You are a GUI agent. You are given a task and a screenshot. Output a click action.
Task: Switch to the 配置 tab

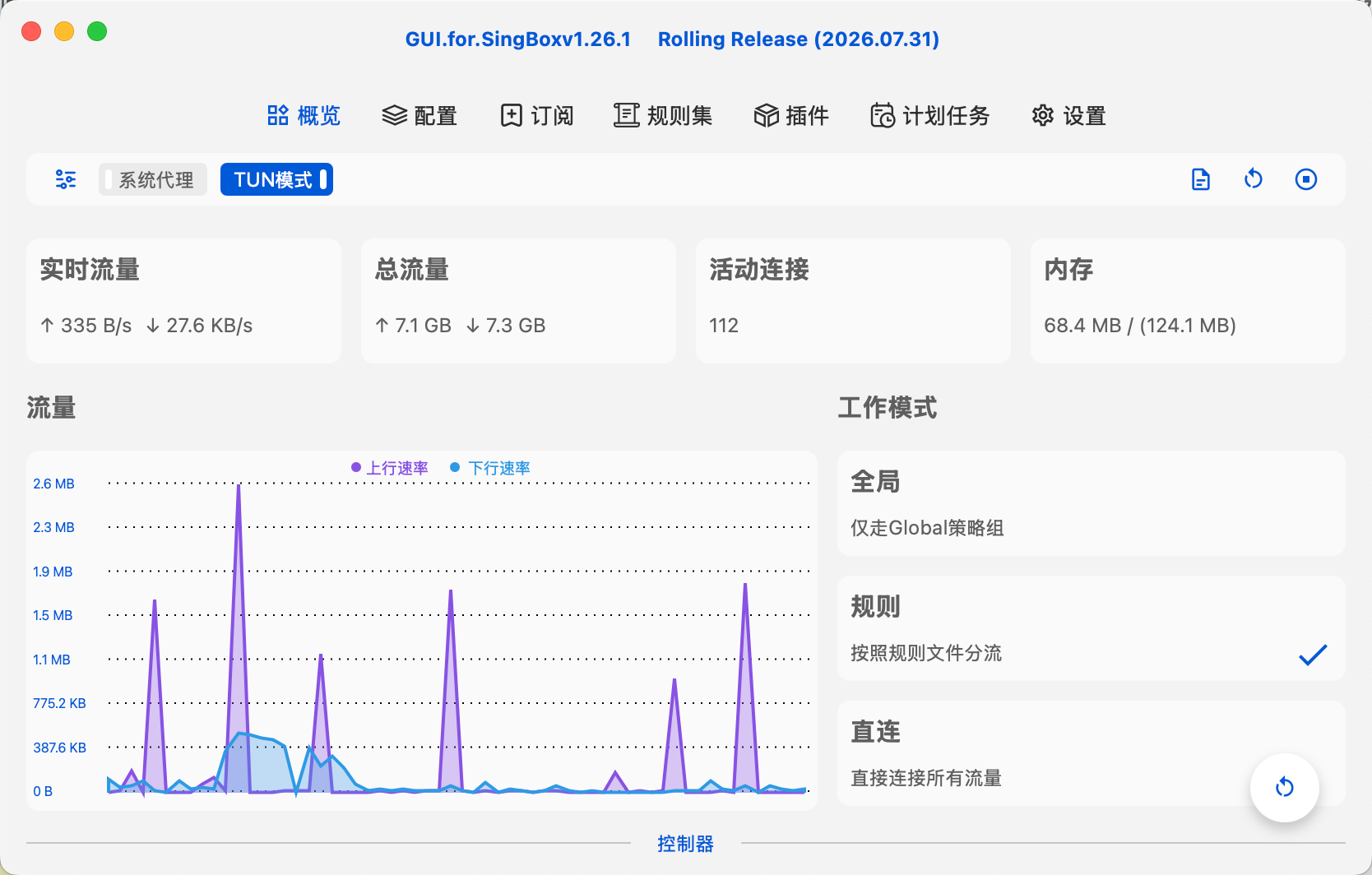419,115
